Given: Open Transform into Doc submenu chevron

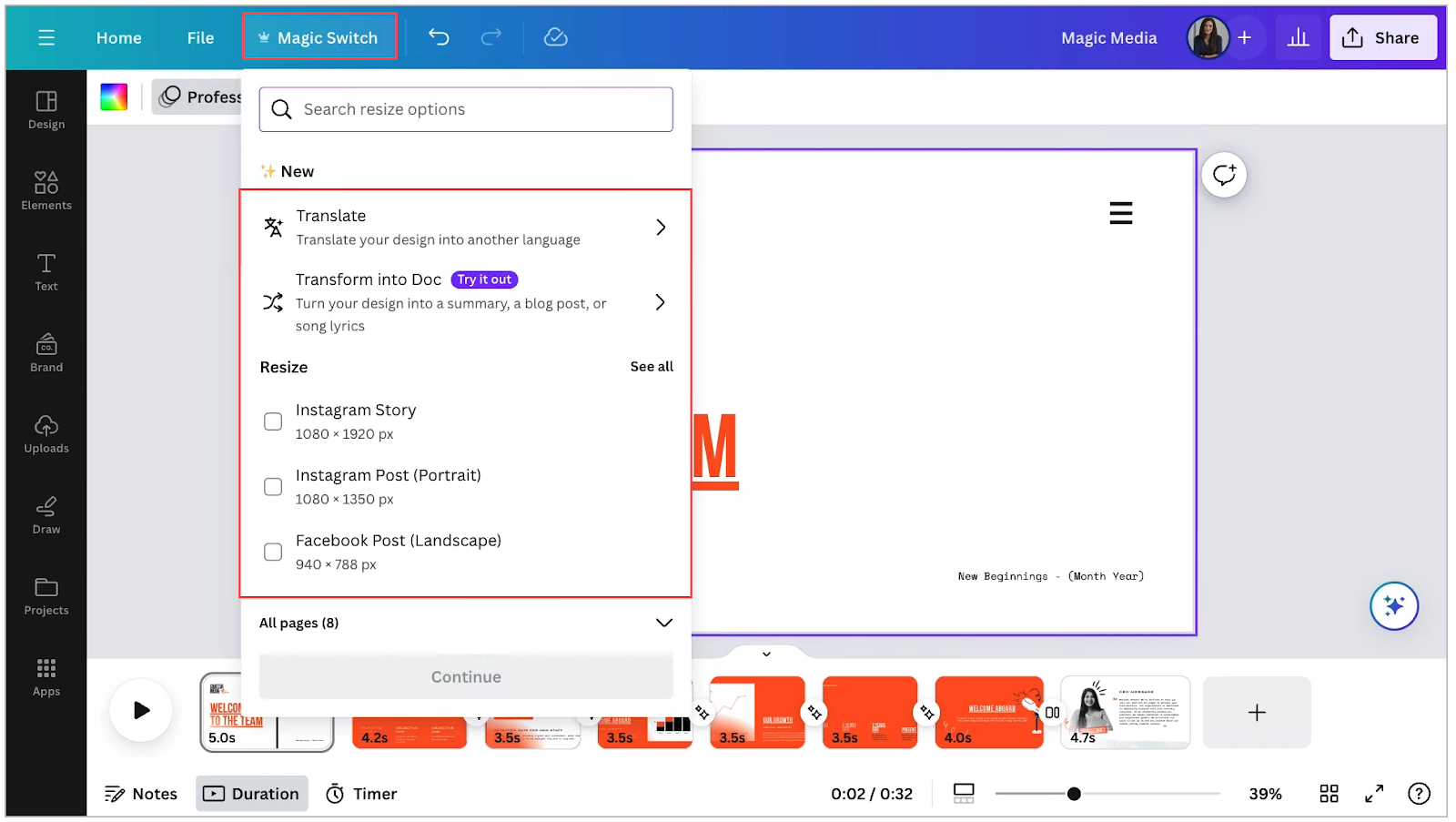Looking at the screenshot, I should pyautogui.click(x=661, y=302).
